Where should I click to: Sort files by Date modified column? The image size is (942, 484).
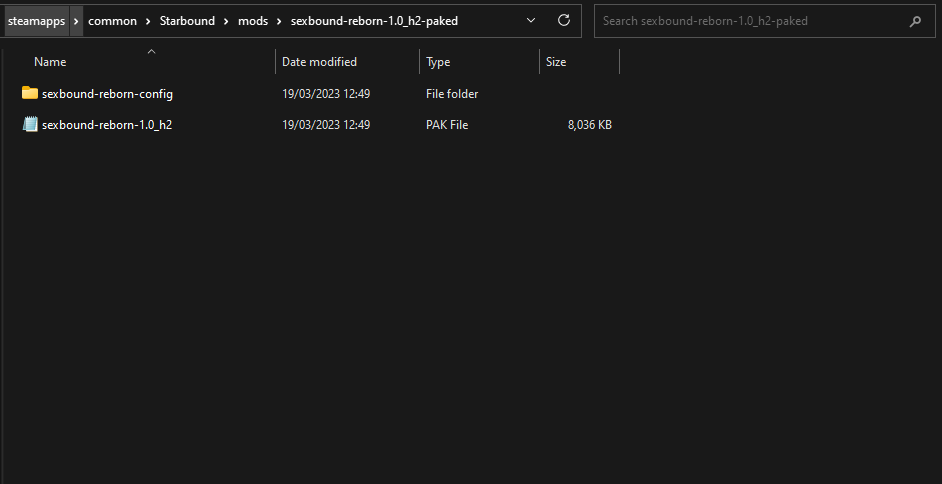(x=320, y=62)
